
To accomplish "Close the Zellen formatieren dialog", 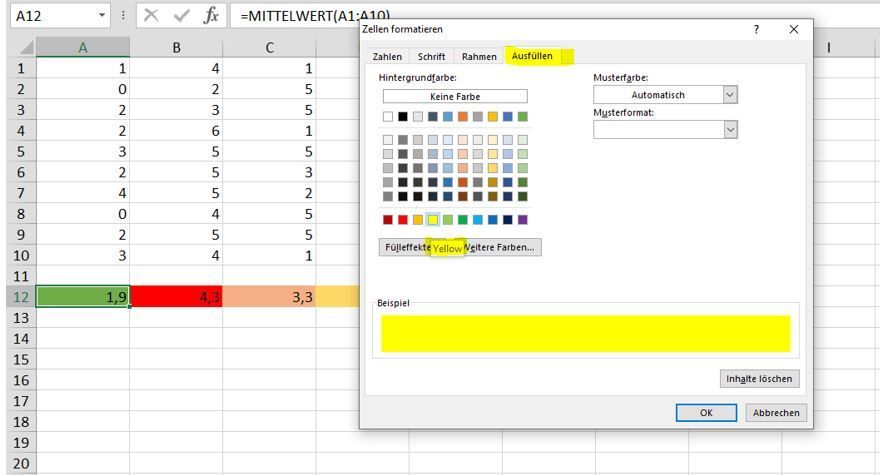I will (x=794, y=29).
